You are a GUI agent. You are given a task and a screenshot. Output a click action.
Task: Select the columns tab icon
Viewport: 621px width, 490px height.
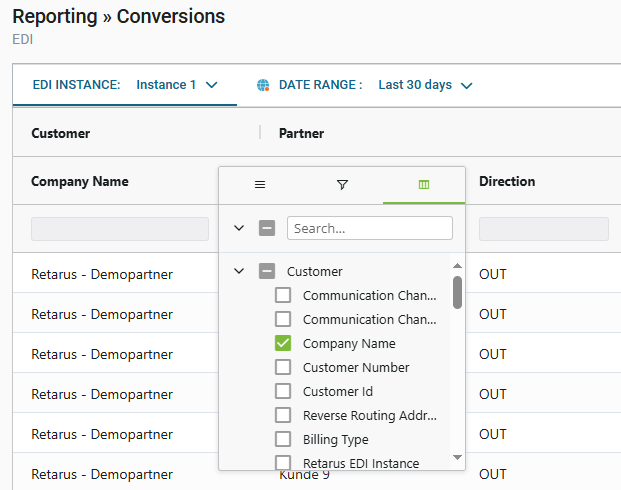click(x=424, y=185)
